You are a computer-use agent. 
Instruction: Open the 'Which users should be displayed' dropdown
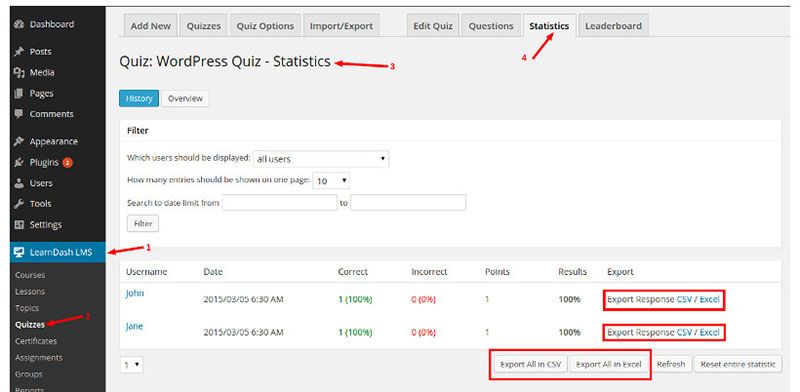[x=321, y=159]
